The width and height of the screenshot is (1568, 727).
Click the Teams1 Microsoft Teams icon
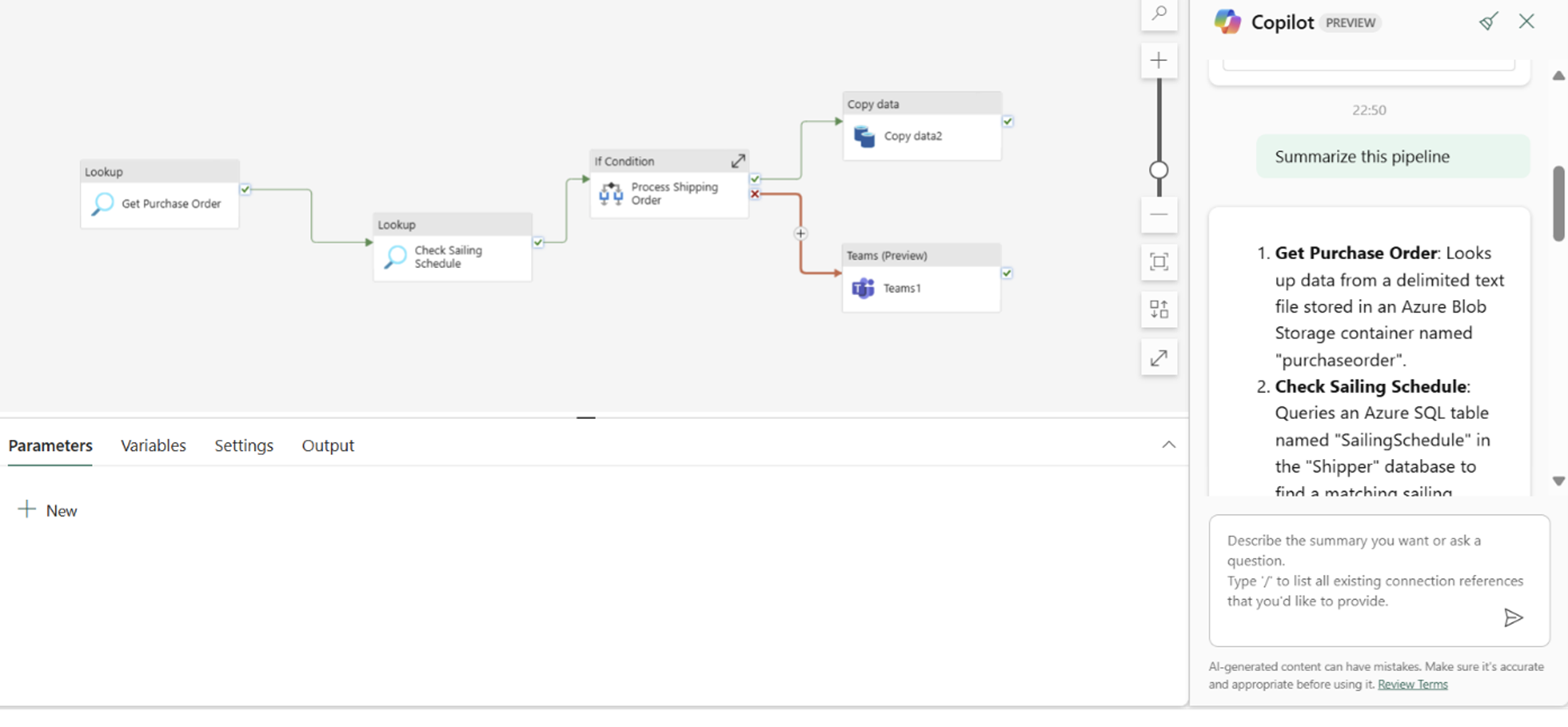tap(863, 287)
